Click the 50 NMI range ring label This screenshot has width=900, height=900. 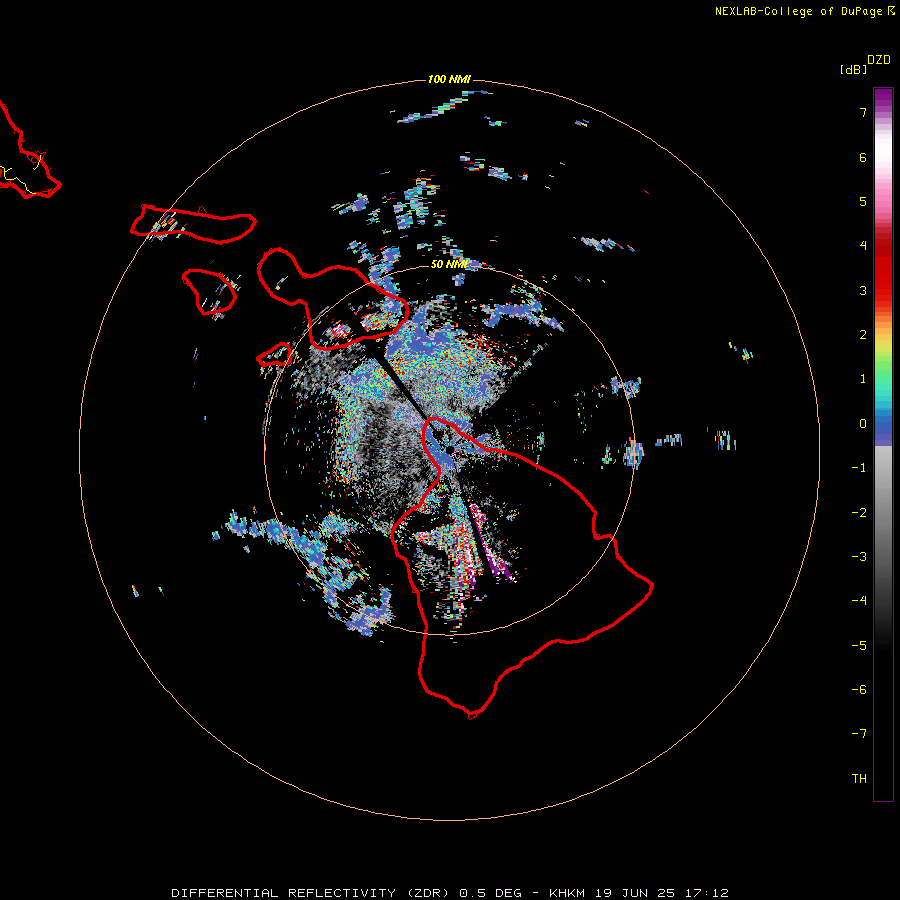pyautogui.click(x=449, y=264)
